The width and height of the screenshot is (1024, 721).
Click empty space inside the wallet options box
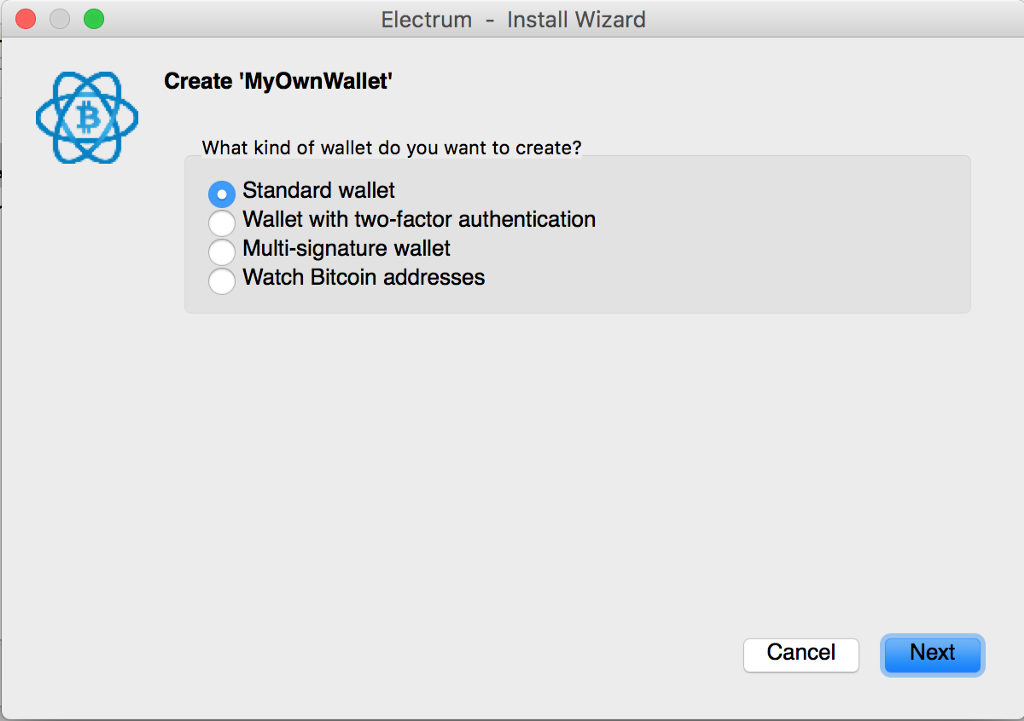760,240
